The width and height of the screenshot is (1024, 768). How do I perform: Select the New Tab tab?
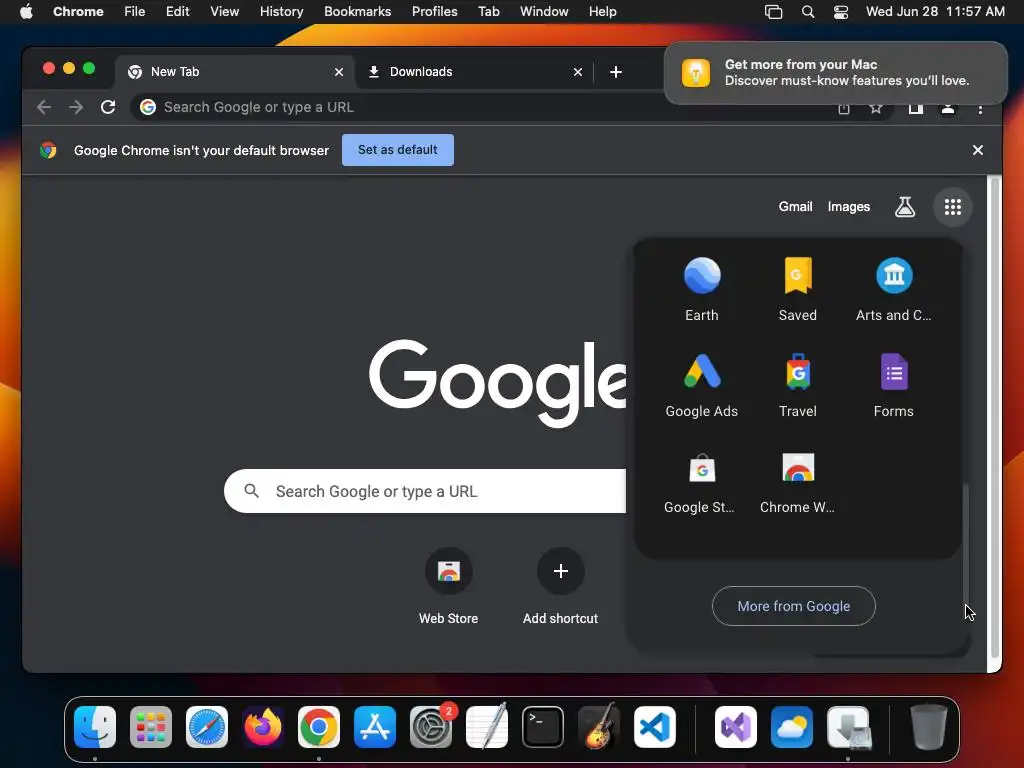click(x=235, y=72)
